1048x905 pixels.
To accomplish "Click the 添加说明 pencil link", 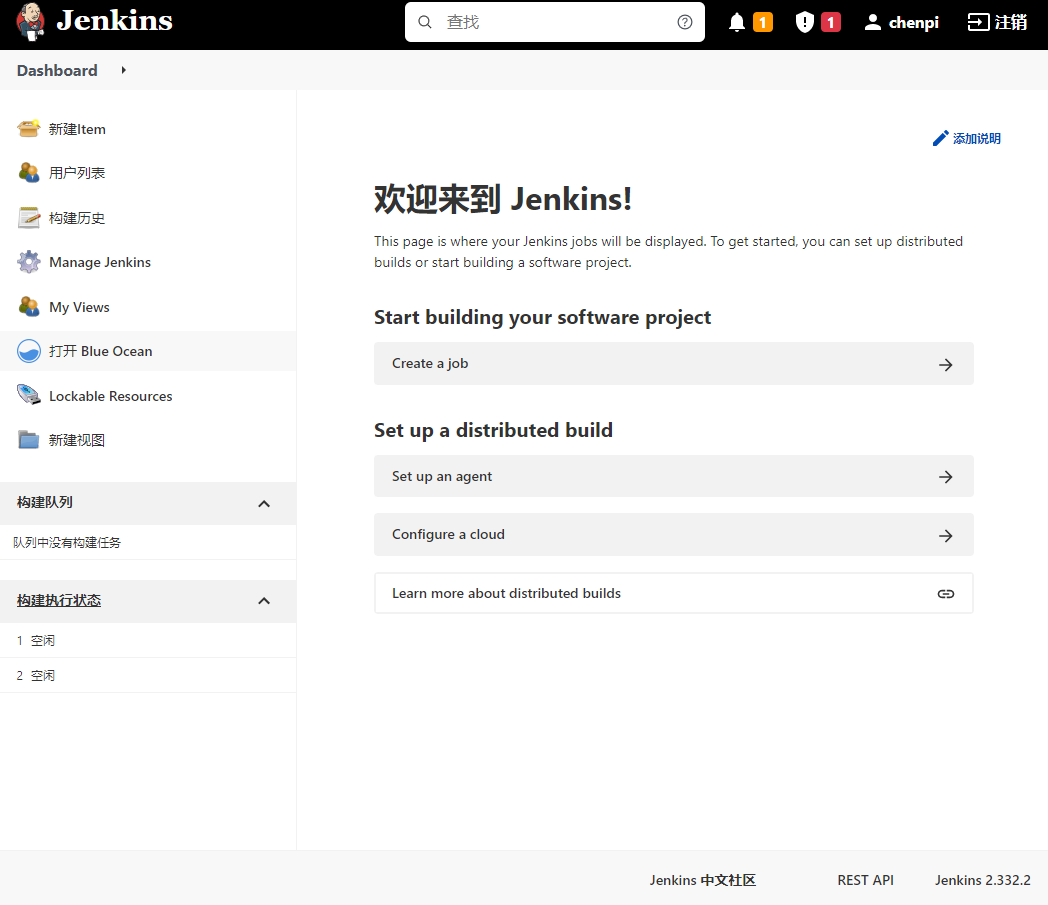I will (966, 138).
